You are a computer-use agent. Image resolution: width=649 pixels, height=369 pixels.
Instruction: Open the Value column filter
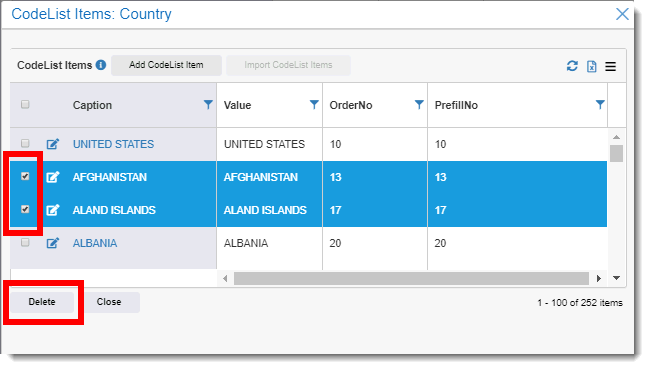314,105
